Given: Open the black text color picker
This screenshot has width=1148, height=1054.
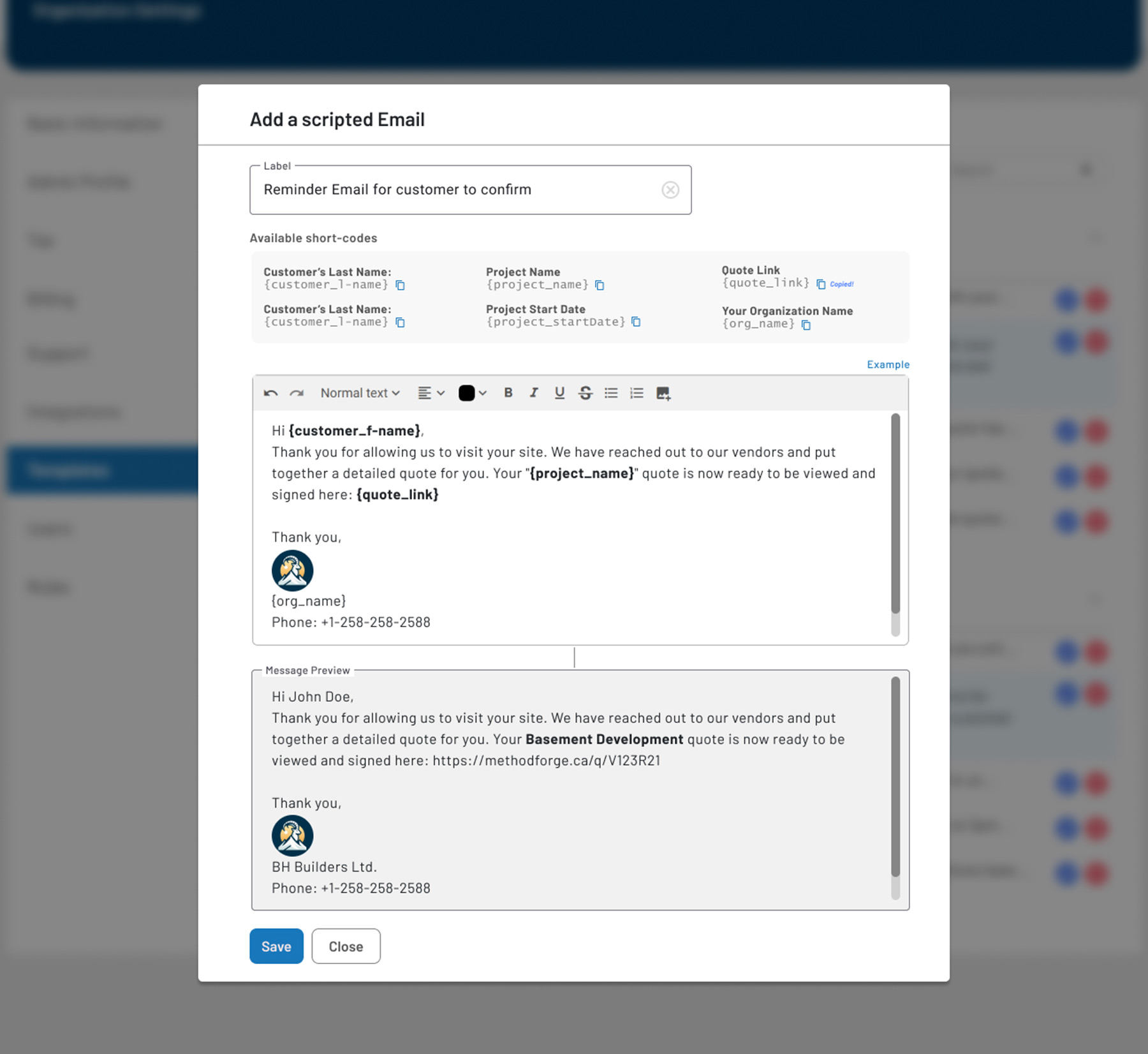Looking at the screenshot, I should point(473,393).
